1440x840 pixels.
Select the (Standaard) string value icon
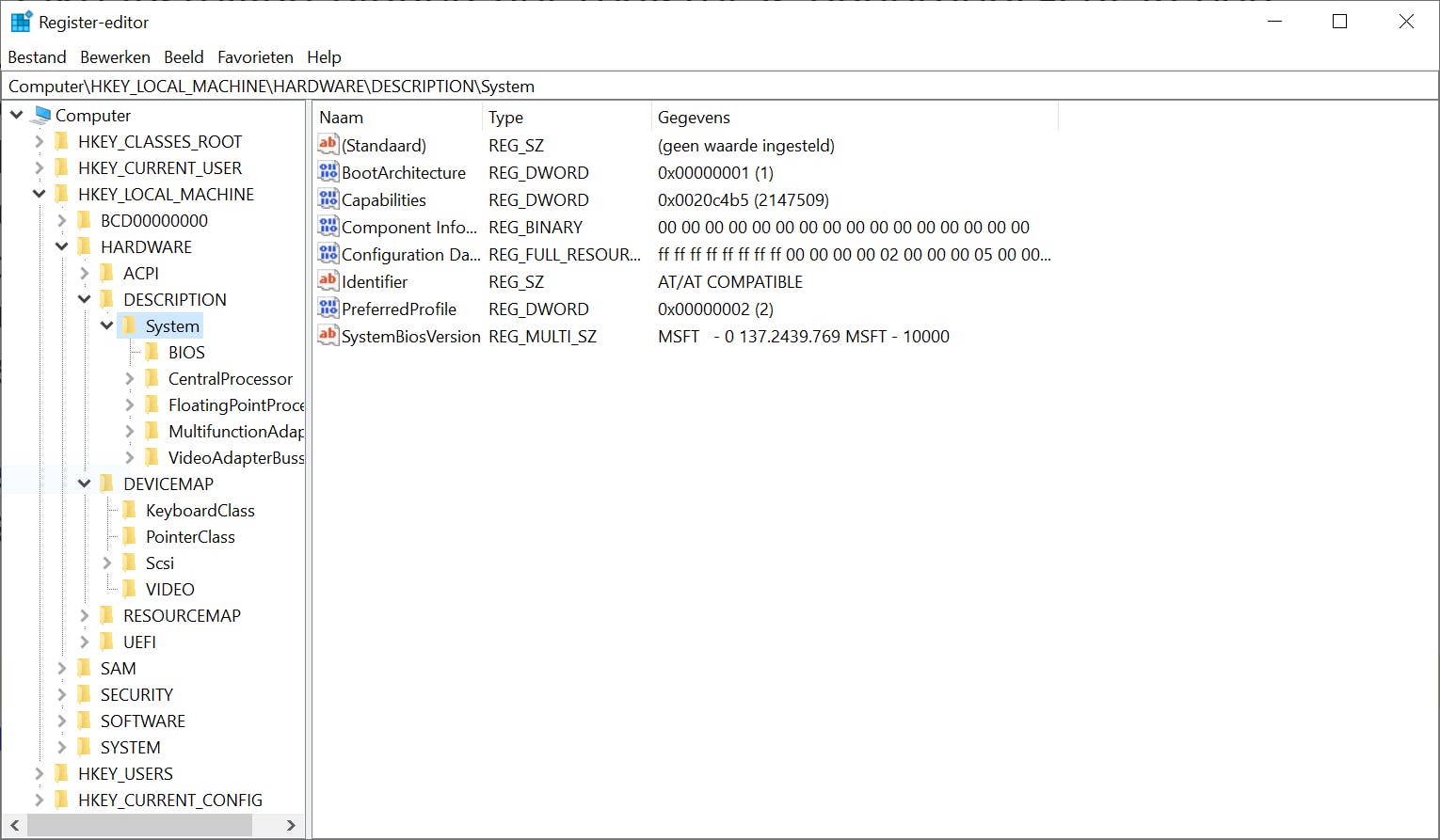click(x=328, y=145)
